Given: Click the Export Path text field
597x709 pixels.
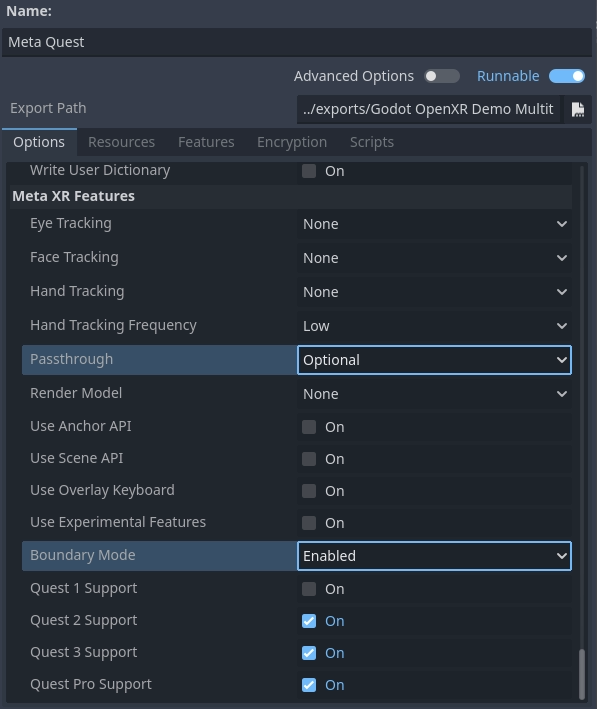Looking at the screenshot, I should click(429, 109).
